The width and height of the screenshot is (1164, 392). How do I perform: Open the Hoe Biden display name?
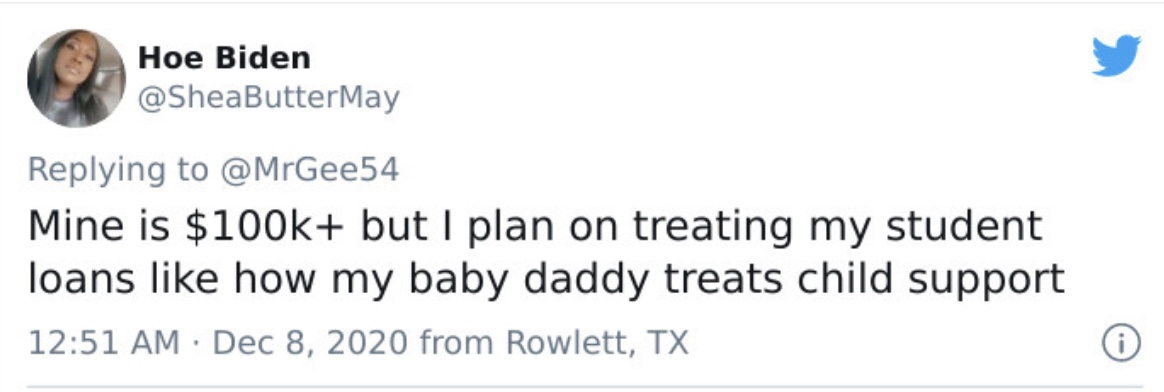tap(224, 56)
